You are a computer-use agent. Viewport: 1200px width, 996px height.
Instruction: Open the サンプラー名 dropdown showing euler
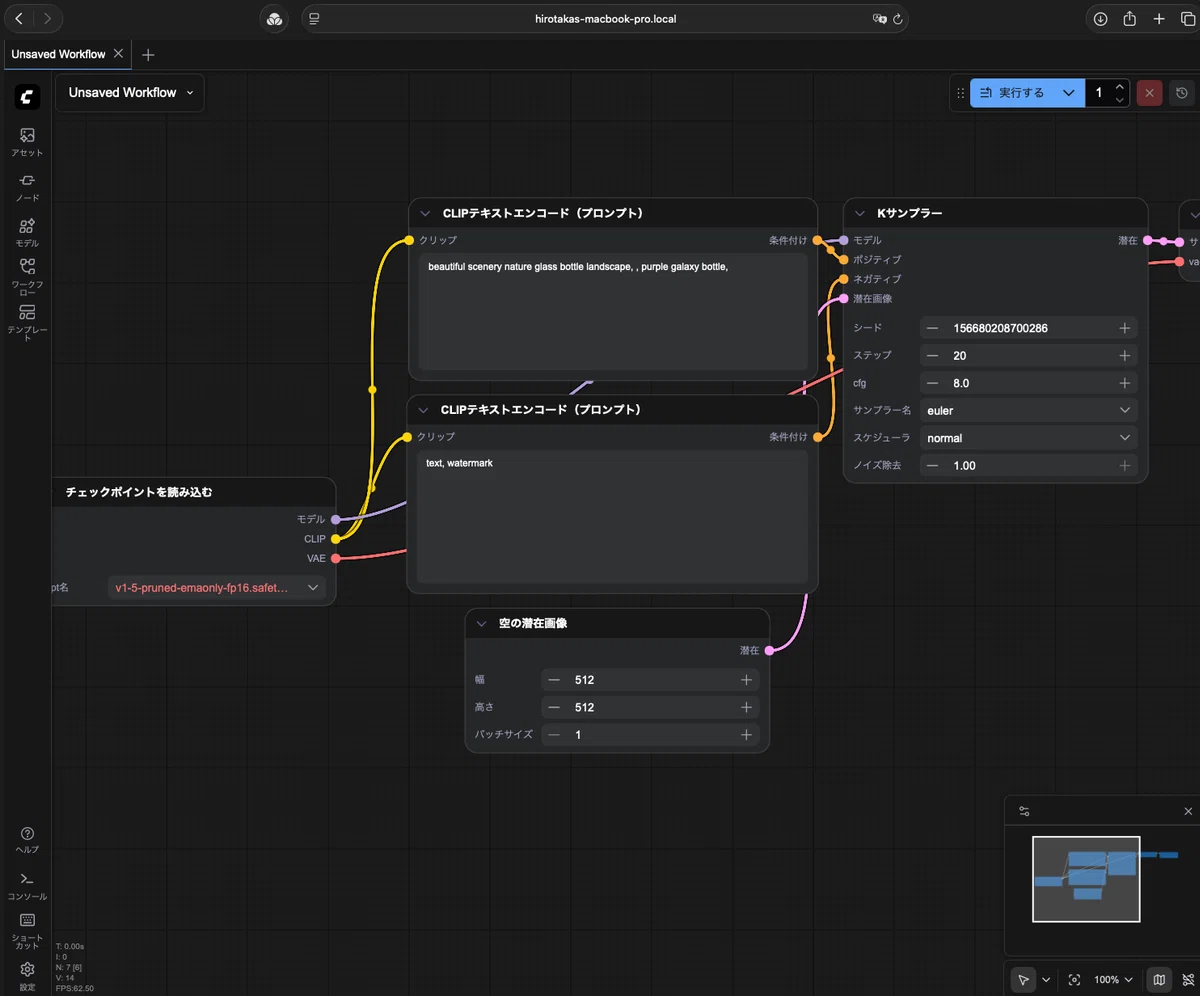(1029, 411)
